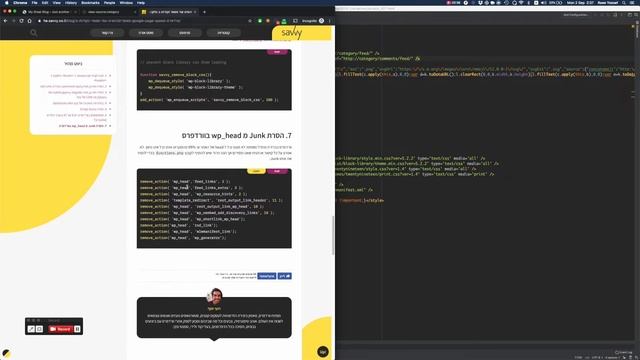The image size is (640, 360).
Task: Click the Savvy logo in the site header
Action: pos(291,33)
